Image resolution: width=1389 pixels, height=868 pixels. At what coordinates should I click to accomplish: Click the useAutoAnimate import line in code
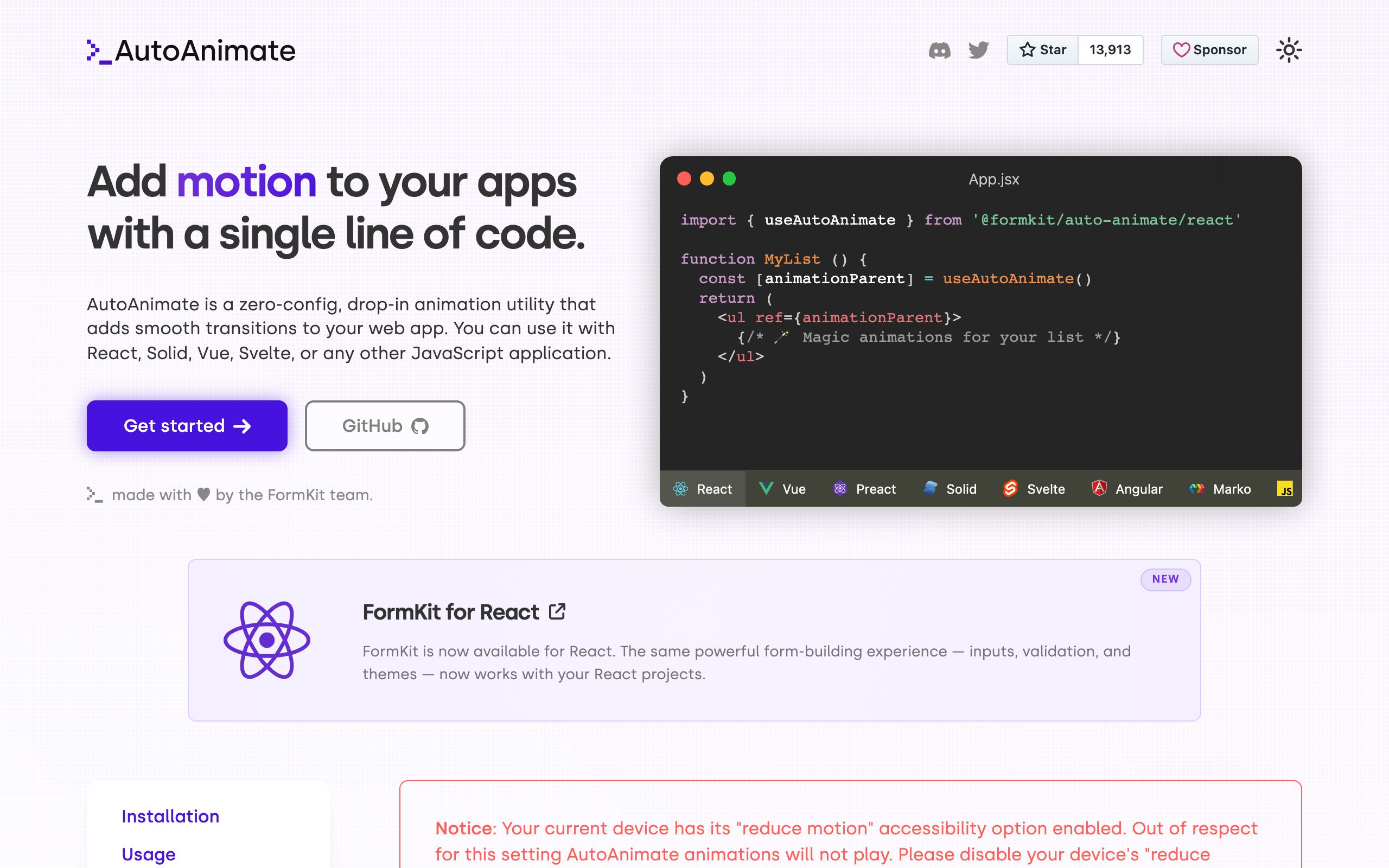[x=960, y=220]
